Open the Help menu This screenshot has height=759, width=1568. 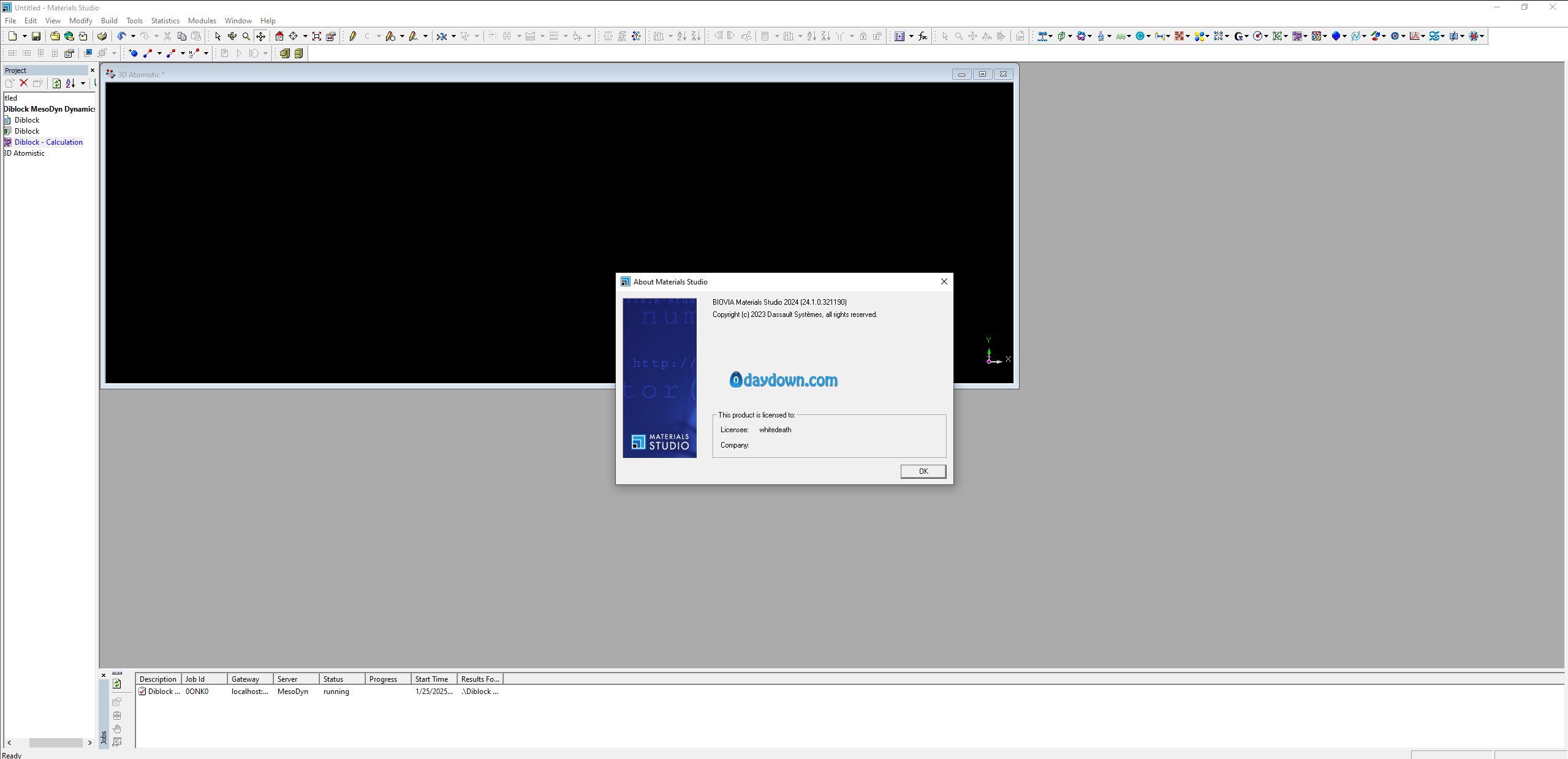pos(268,20)
